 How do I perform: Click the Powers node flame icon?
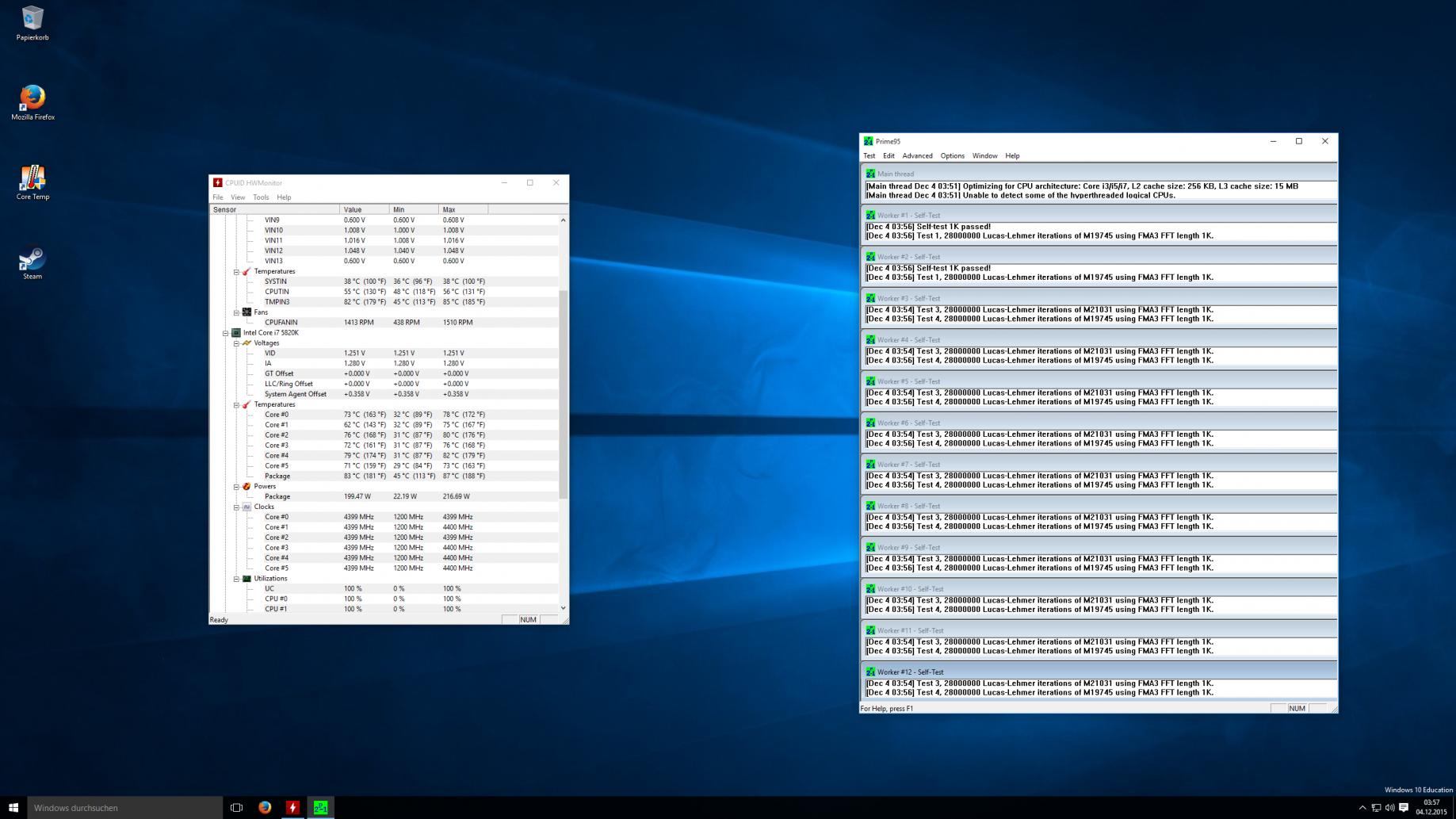point(246,487)
